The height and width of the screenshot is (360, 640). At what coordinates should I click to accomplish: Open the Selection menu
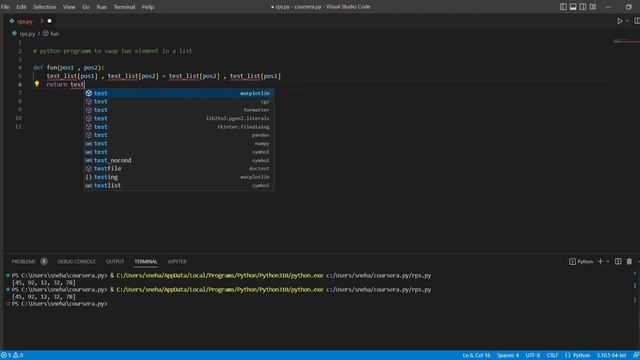click(x=44, y=7)
